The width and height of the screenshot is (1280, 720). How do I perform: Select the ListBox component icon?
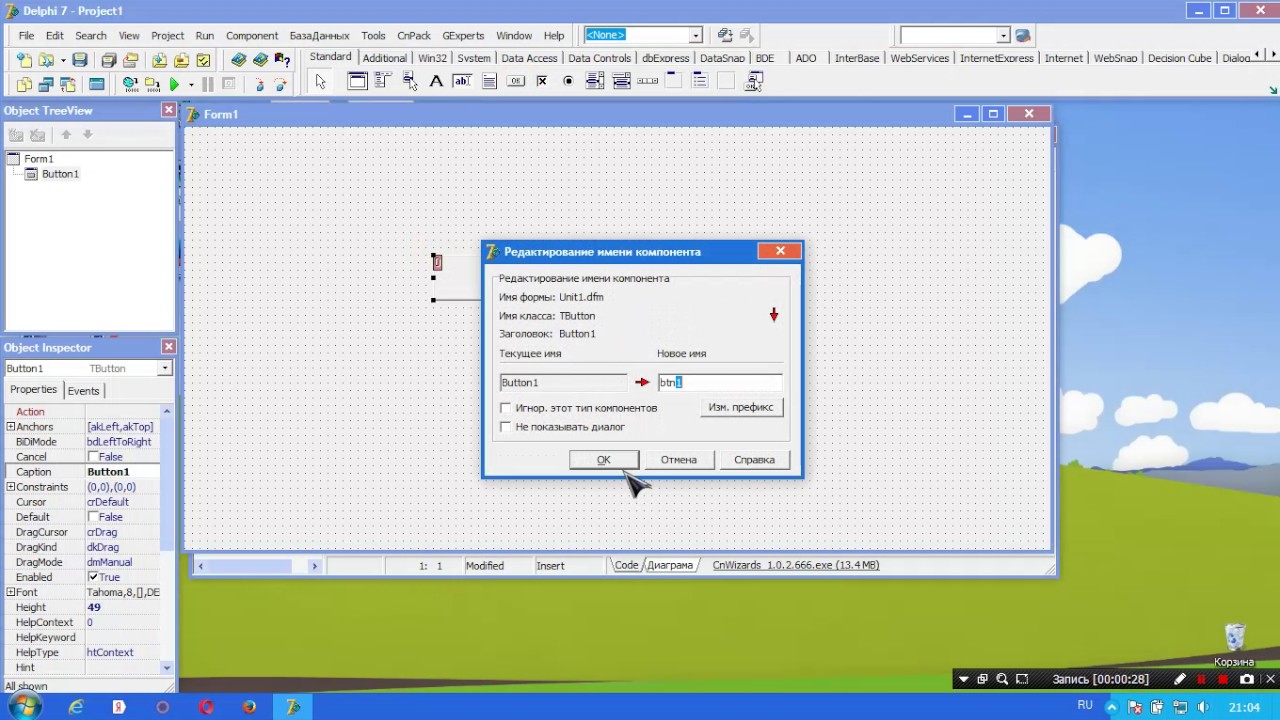pyautogui.click(x=594, y=81)
